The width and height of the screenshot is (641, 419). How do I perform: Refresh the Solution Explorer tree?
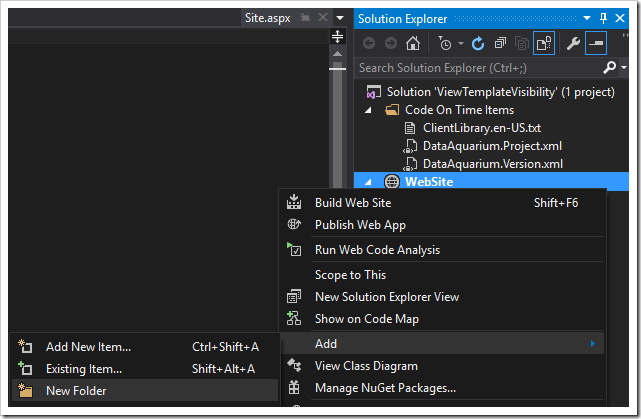point(478,43)
